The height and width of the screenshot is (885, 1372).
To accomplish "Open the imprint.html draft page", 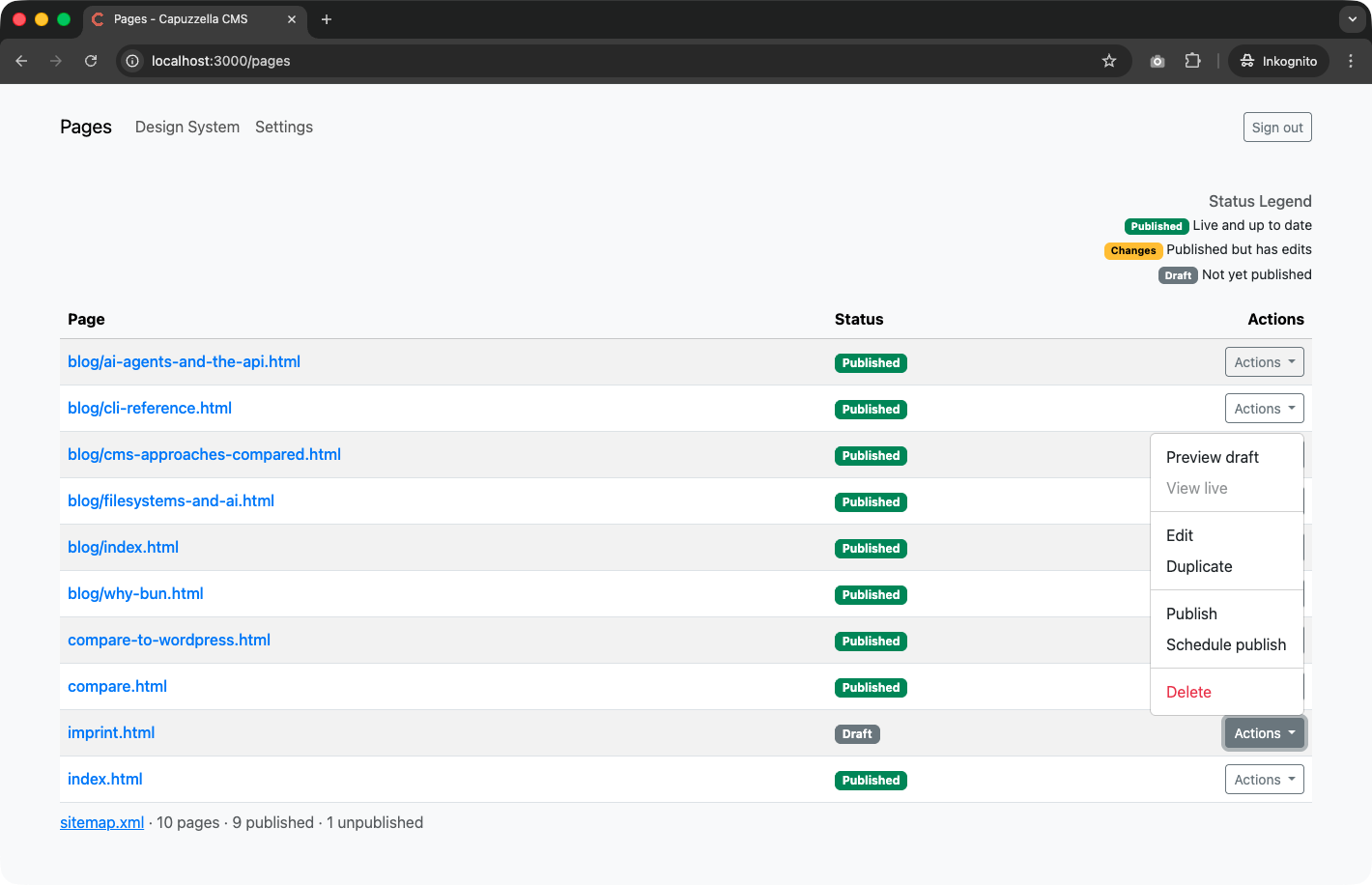I will pos(111,732).
